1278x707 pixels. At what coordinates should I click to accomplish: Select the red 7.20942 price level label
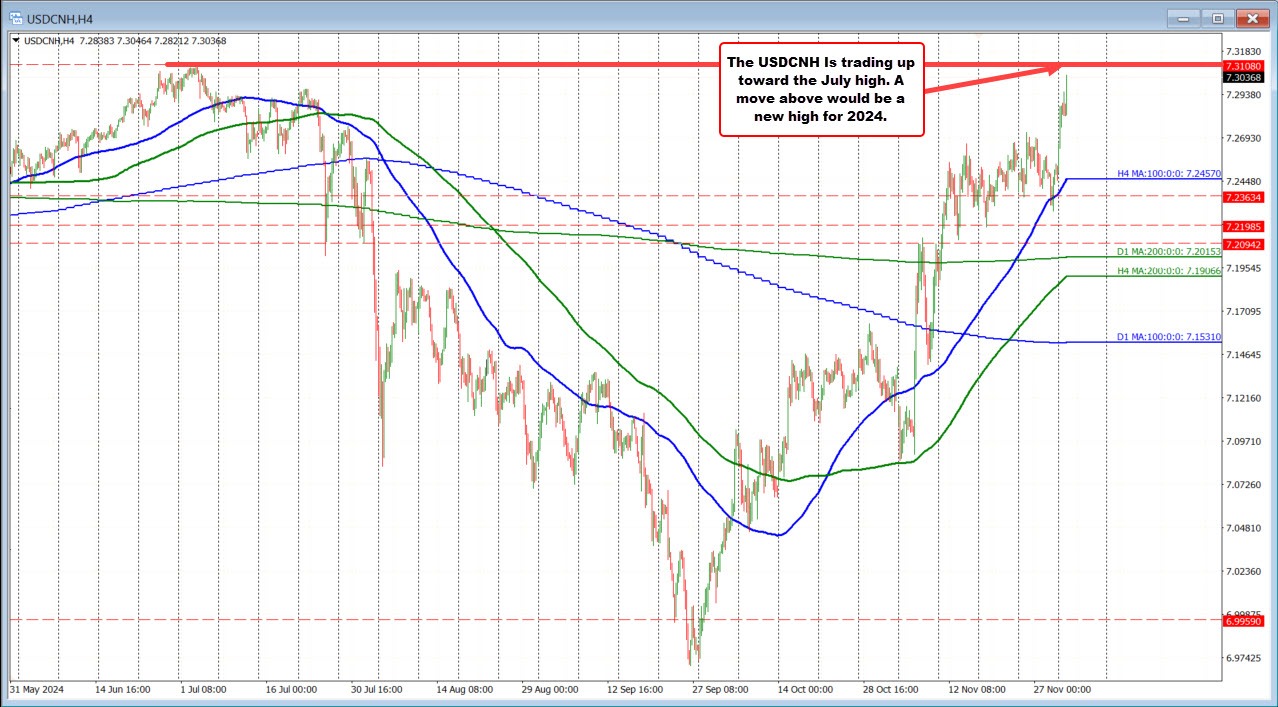1244,244
